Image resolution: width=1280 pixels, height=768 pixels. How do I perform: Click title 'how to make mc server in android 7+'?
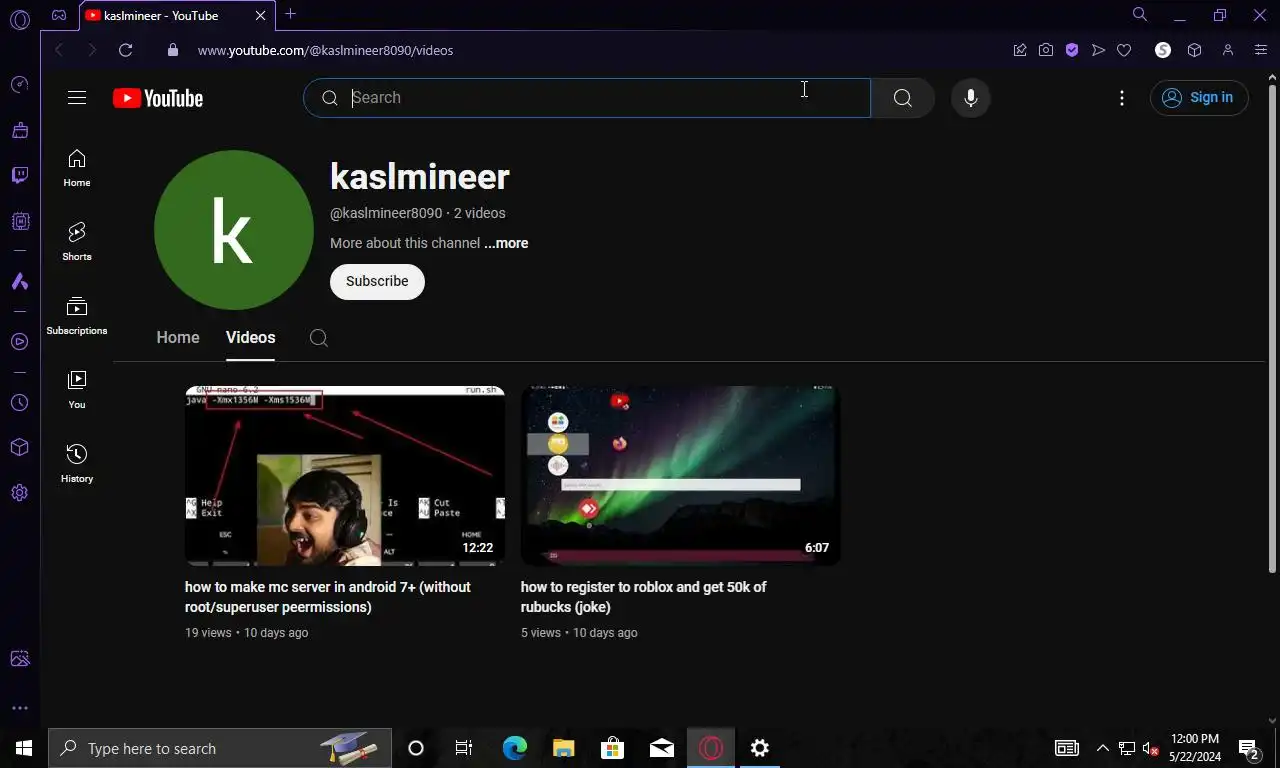[x=328, y=597]
